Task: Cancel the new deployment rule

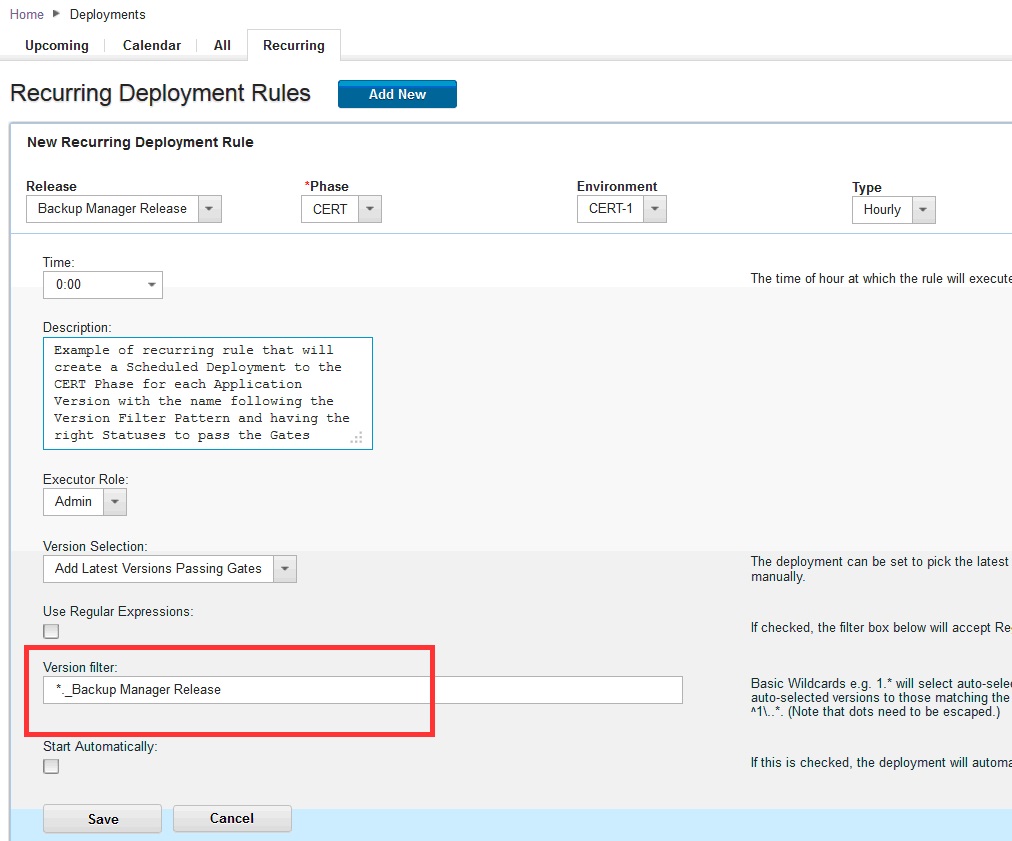Action: [232, 818]
